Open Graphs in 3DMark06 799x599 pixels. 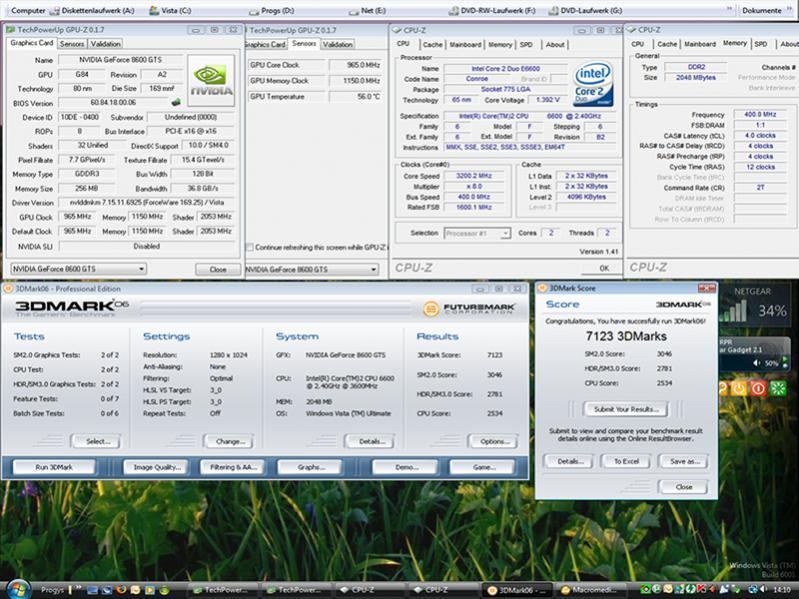click(x=310, y=467)
